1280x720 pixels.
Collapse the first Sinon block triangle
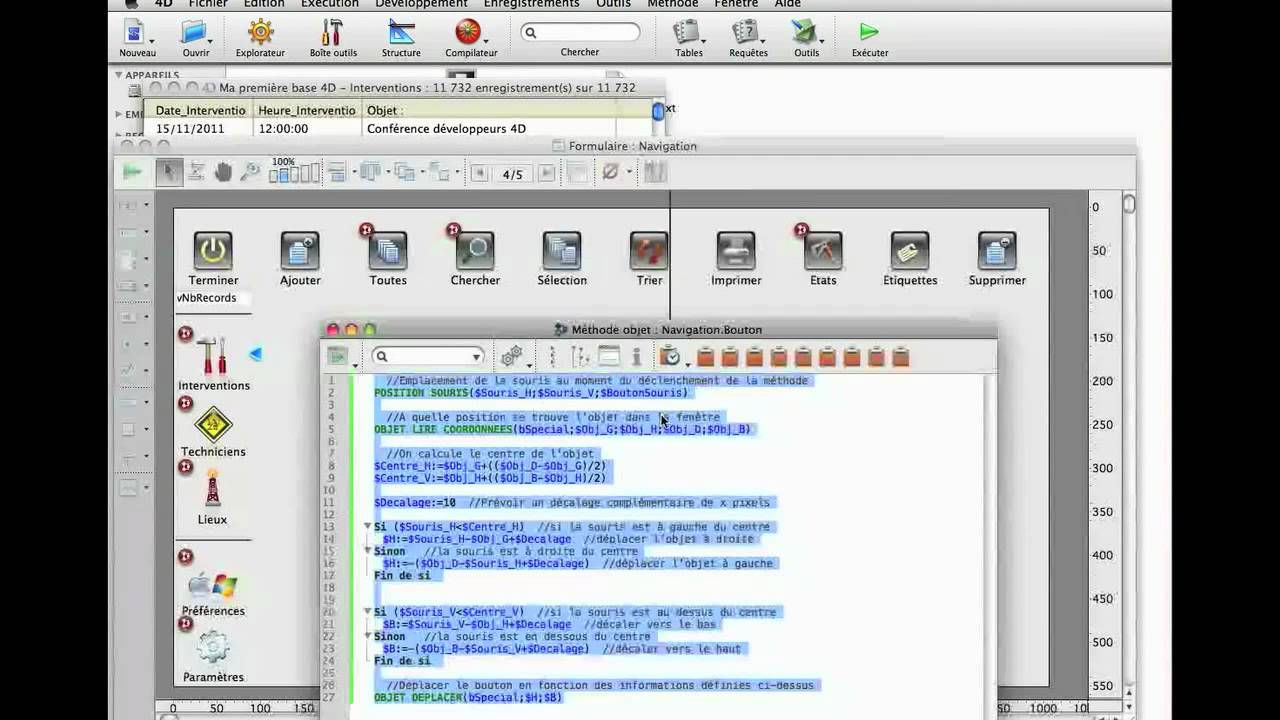(367, 550)
